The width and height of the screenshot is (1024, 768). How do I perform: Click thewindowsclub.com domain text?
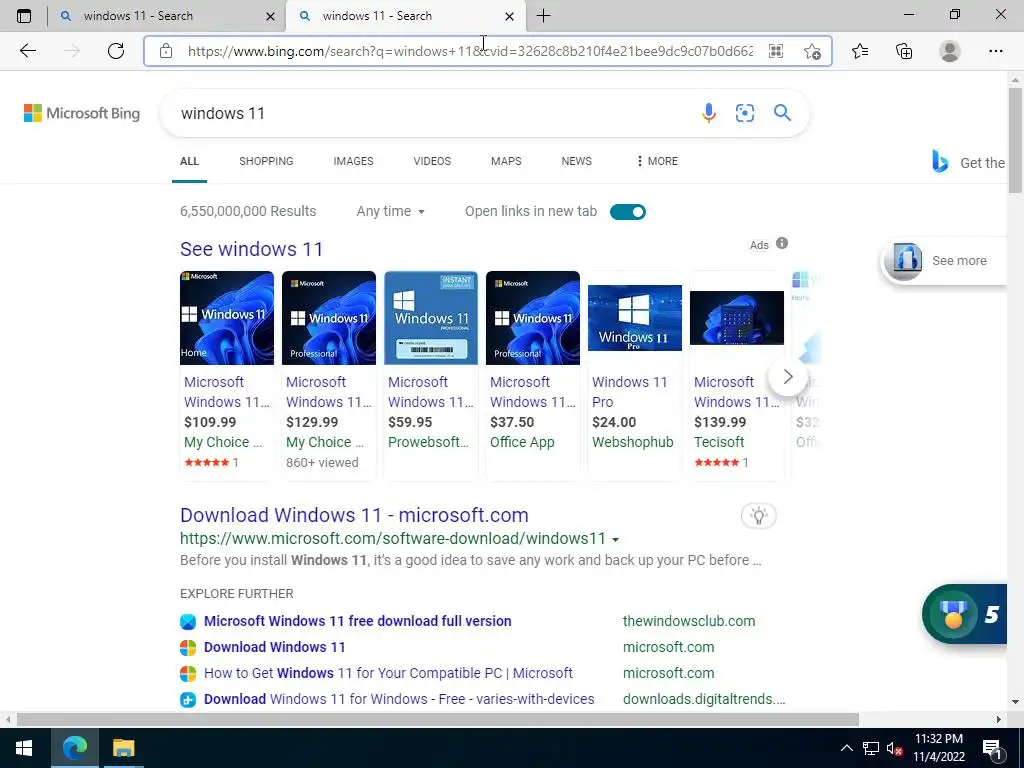689,621
